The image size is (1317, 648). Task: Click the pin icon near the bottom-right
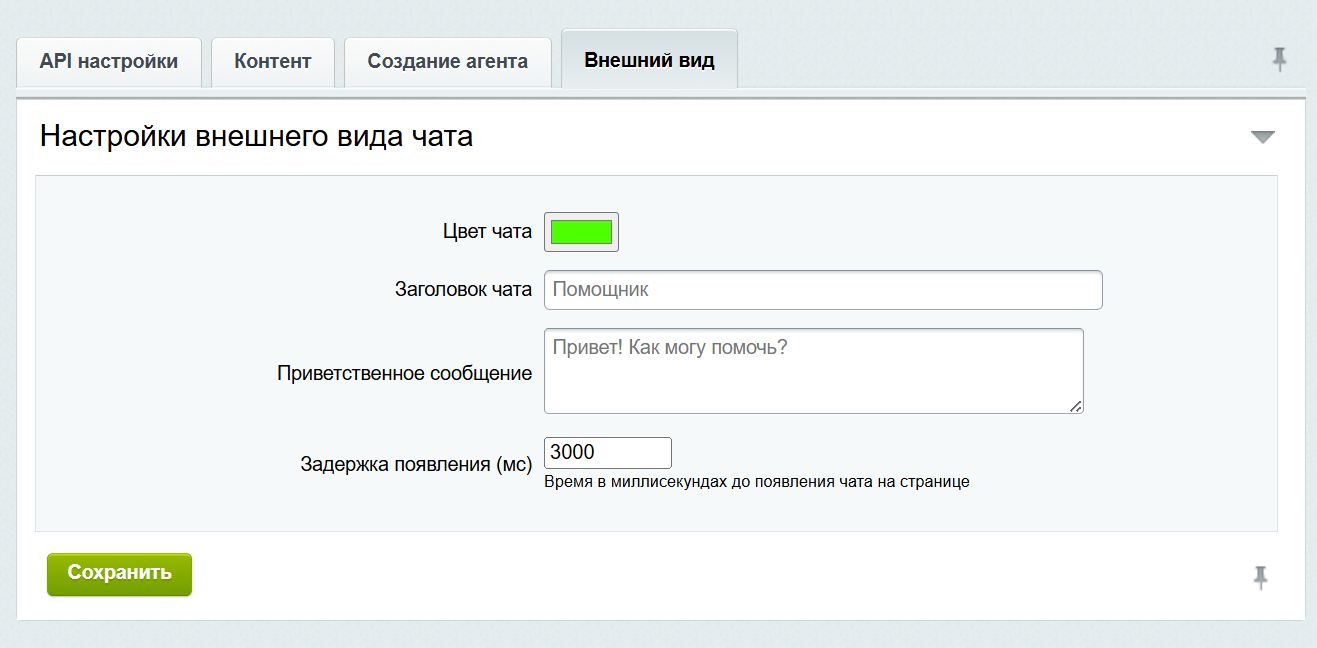point(1261,577)
